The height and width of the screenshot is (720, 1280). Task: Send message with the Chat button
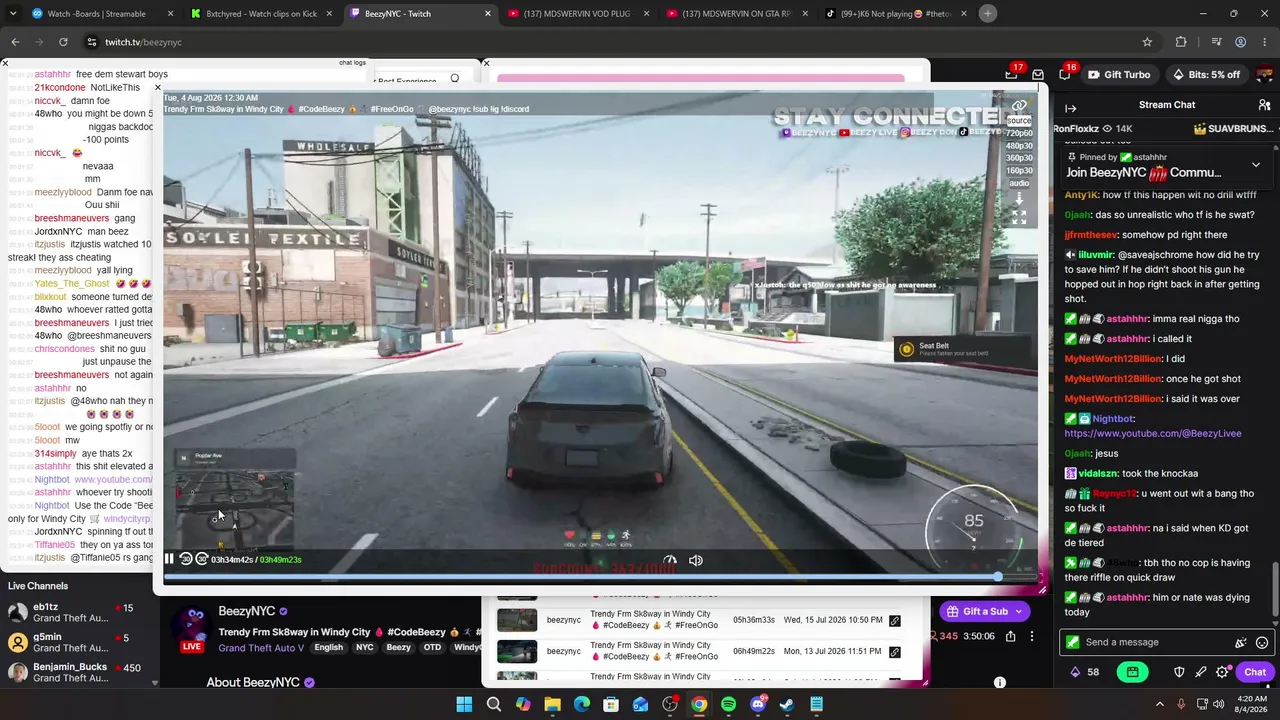coord(1255,672)
